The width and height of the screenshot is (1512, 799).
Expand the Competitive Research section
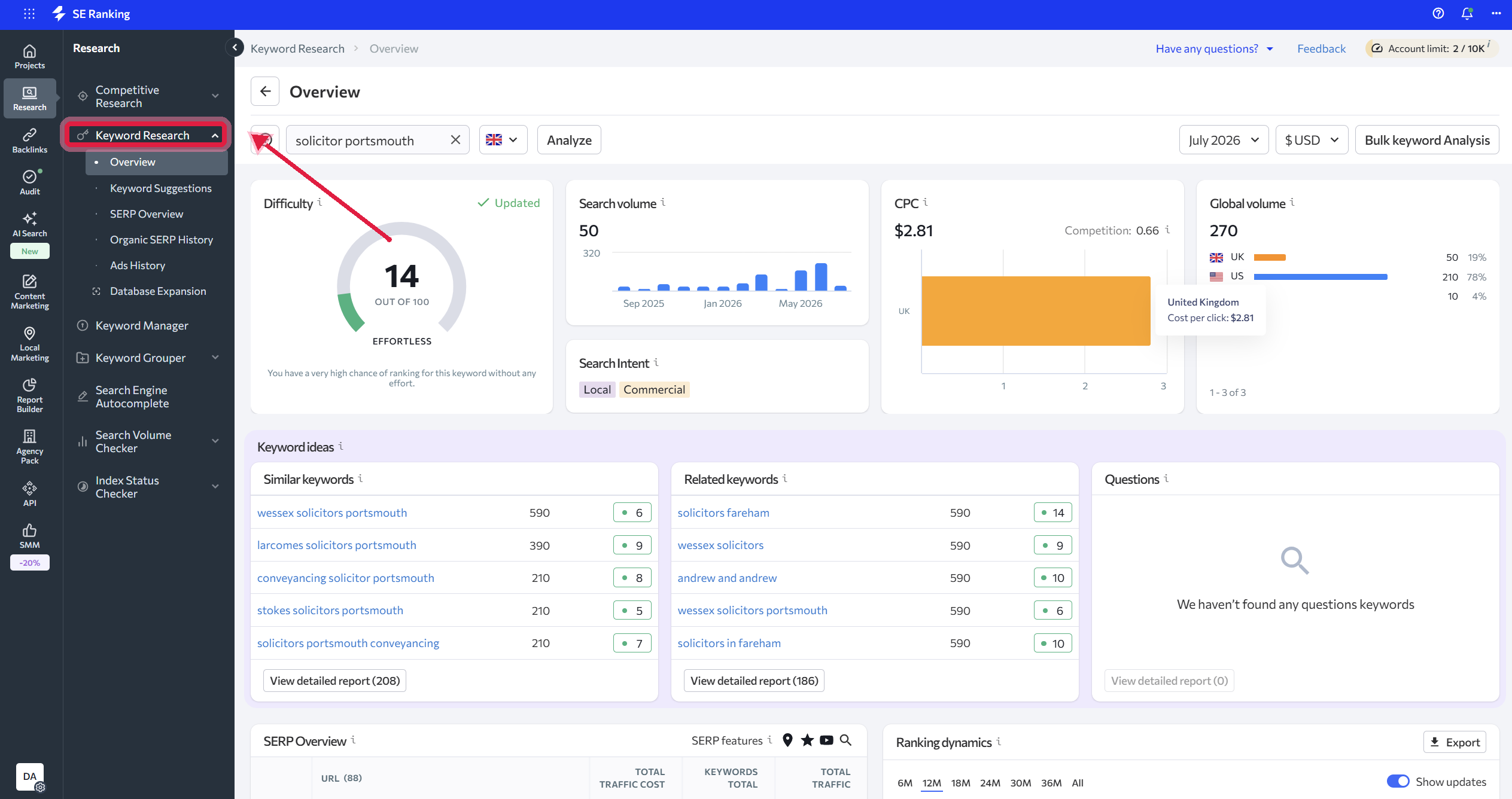(148, 96)
